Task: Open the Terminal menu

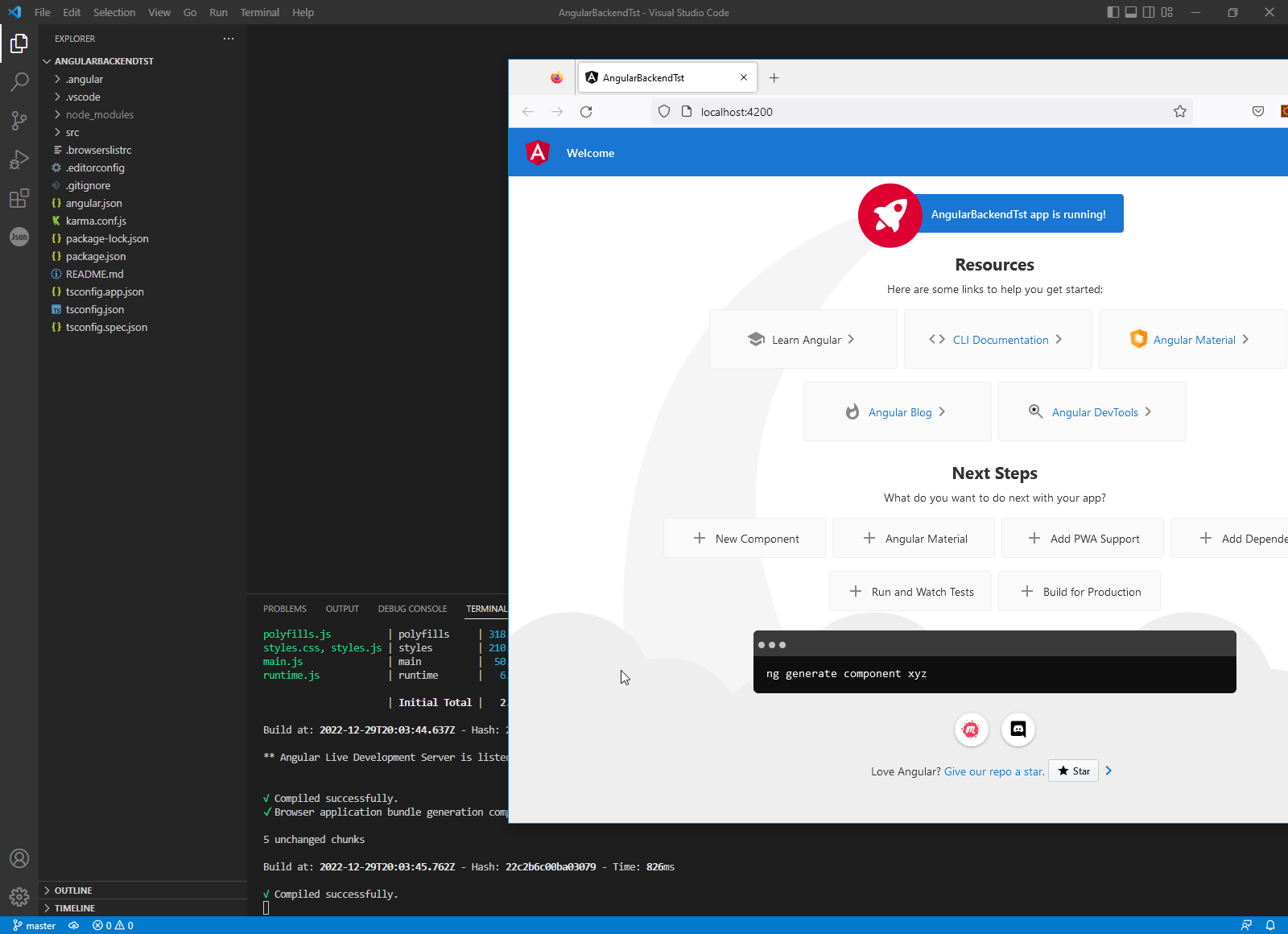Action: 259,12
